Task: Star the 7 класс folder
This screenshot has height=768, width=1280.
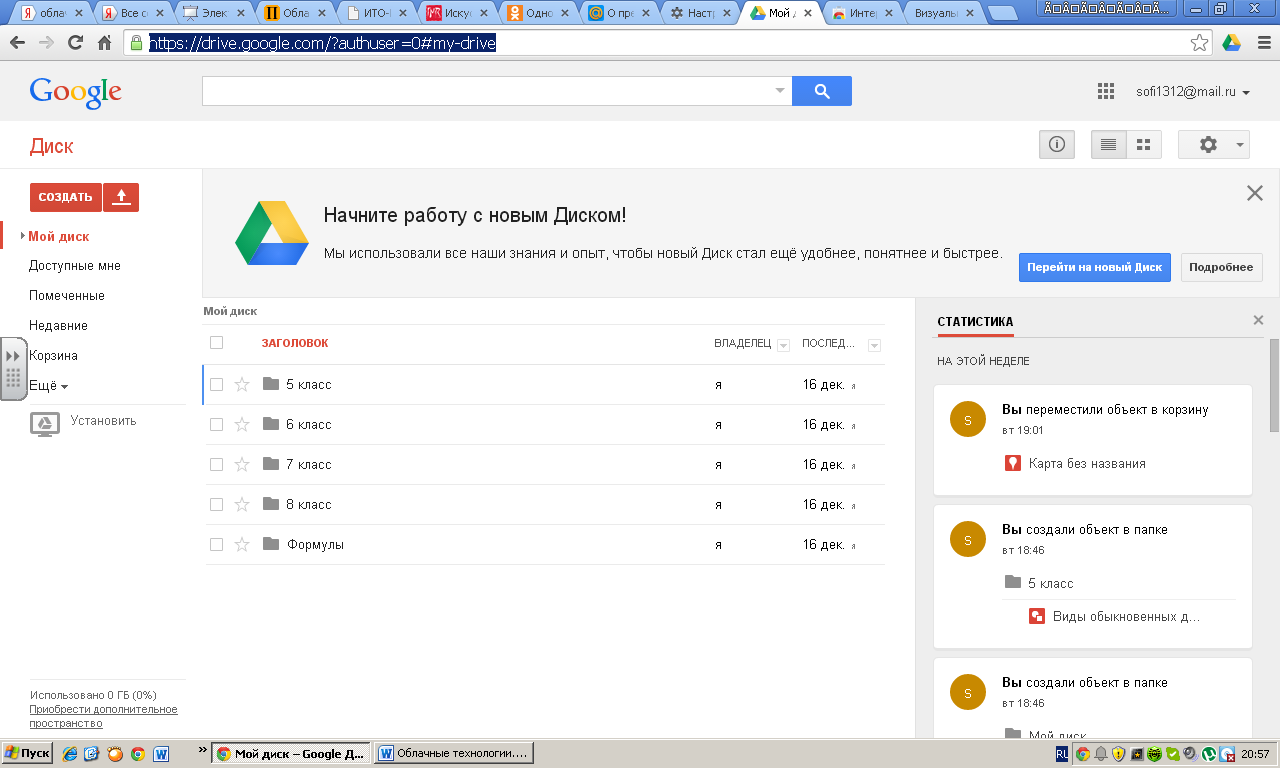Action: [x=241, y=464]
